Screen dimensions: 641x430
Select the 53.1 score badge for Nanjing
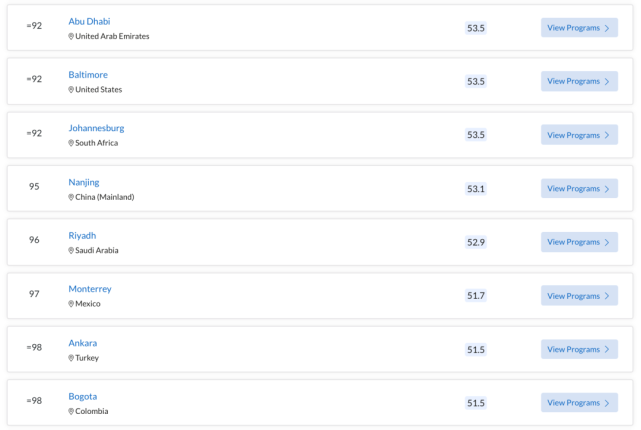coord(476,189)
